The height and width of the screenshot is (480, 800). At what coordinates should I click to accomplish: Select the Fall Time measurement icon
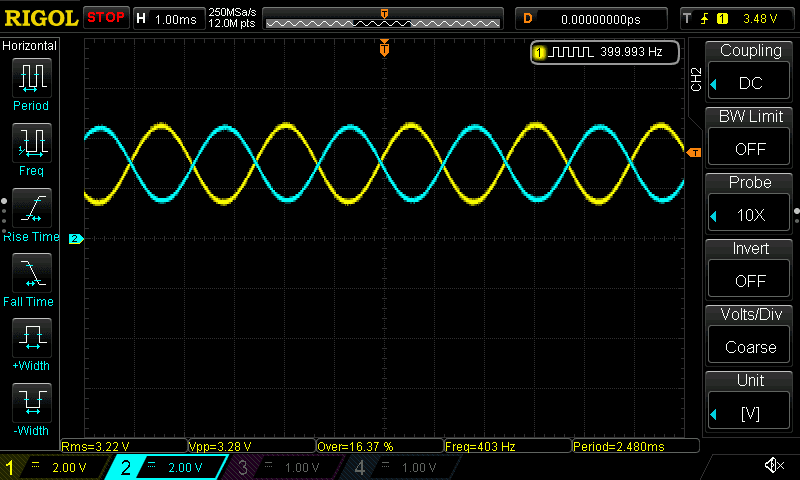pyautogui.click(x=31, y=274)
